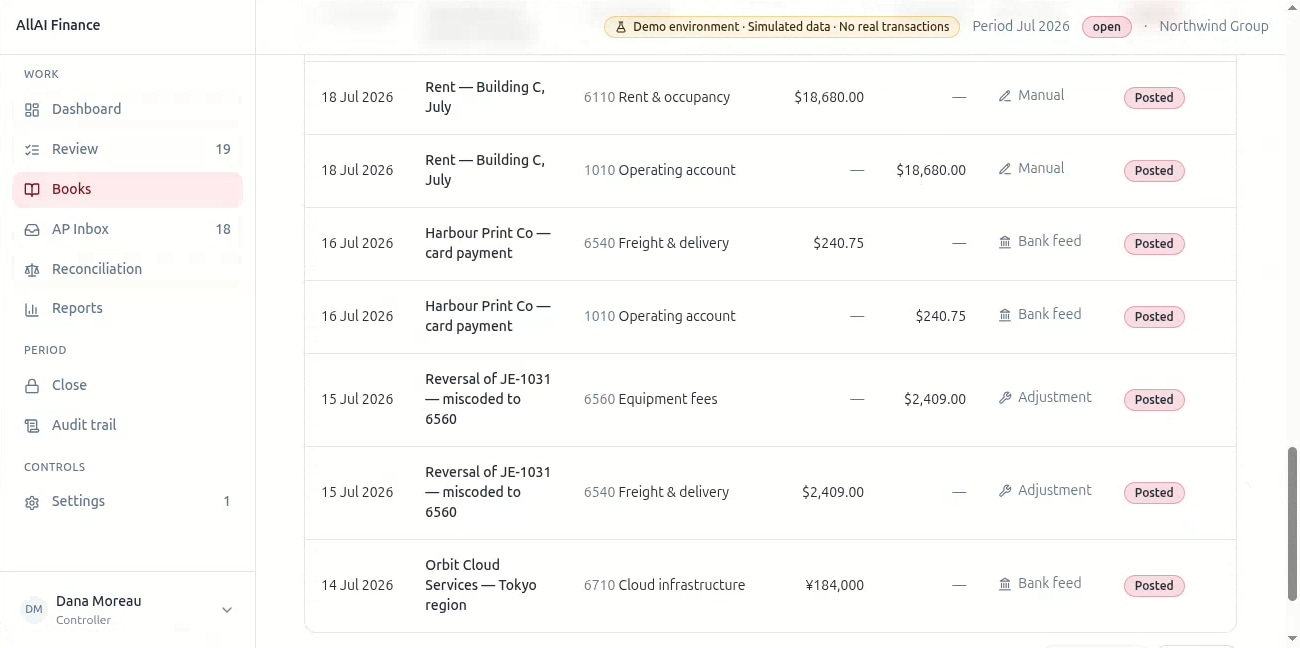Click Posted badge on 6560 Equipment fees row
Screen dimensions: 1300x648
tap(1154, 400)
